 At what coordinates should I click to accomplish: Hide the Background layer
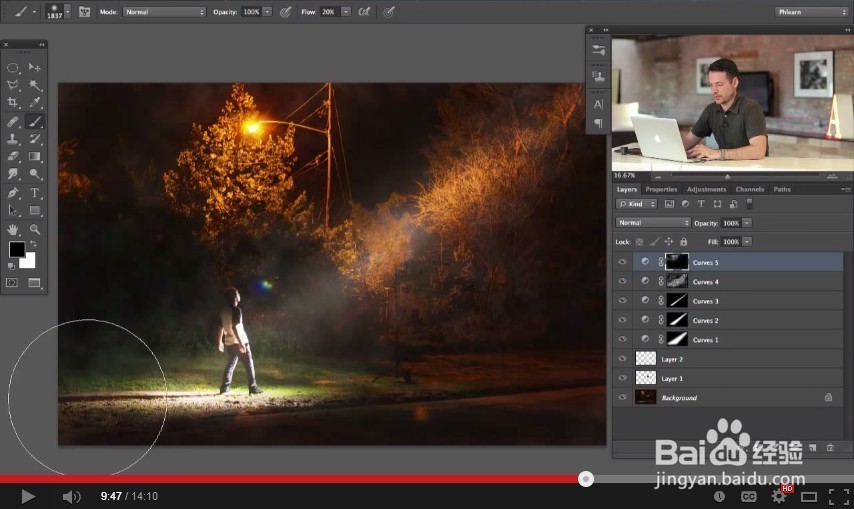coord(622,397)
